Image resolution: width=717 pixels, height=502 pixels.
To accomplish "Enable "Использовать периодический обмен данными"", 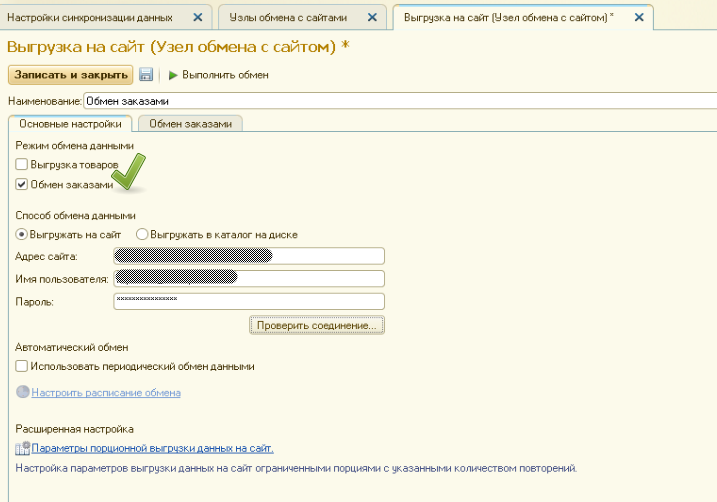I will (22, 367).
